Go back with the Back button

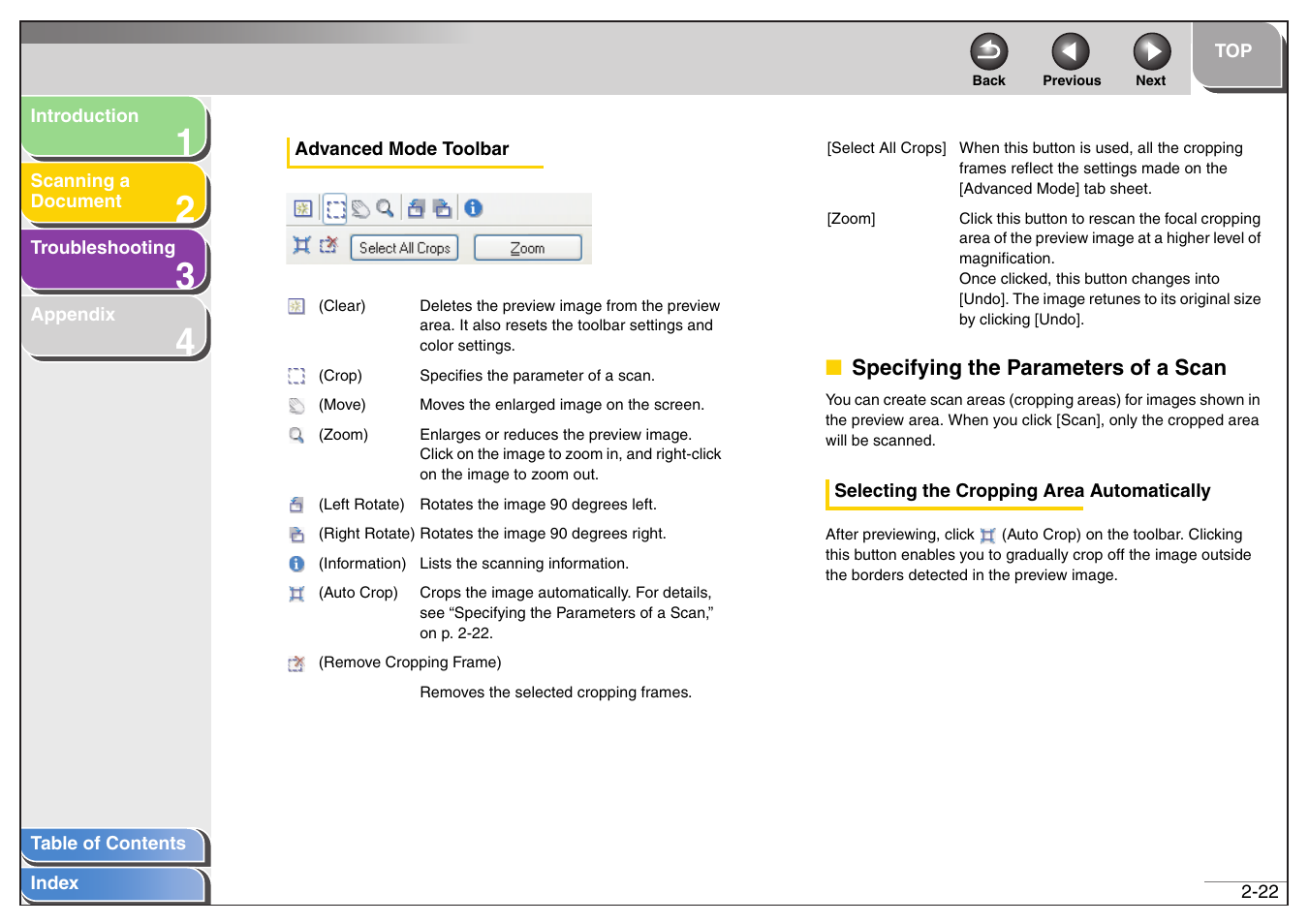[x=988, y=60]
